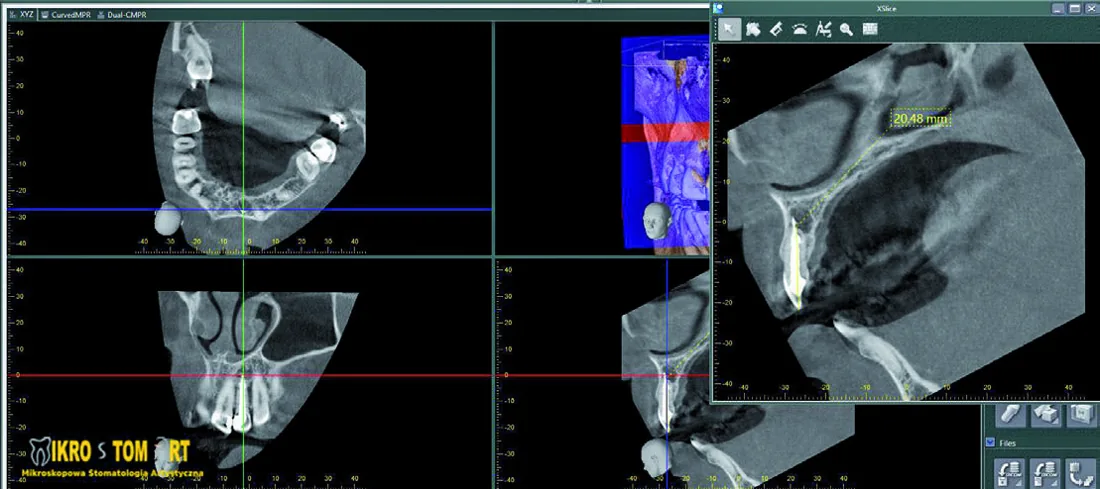Maximize the XSlice window

[x=1075, y=8]
